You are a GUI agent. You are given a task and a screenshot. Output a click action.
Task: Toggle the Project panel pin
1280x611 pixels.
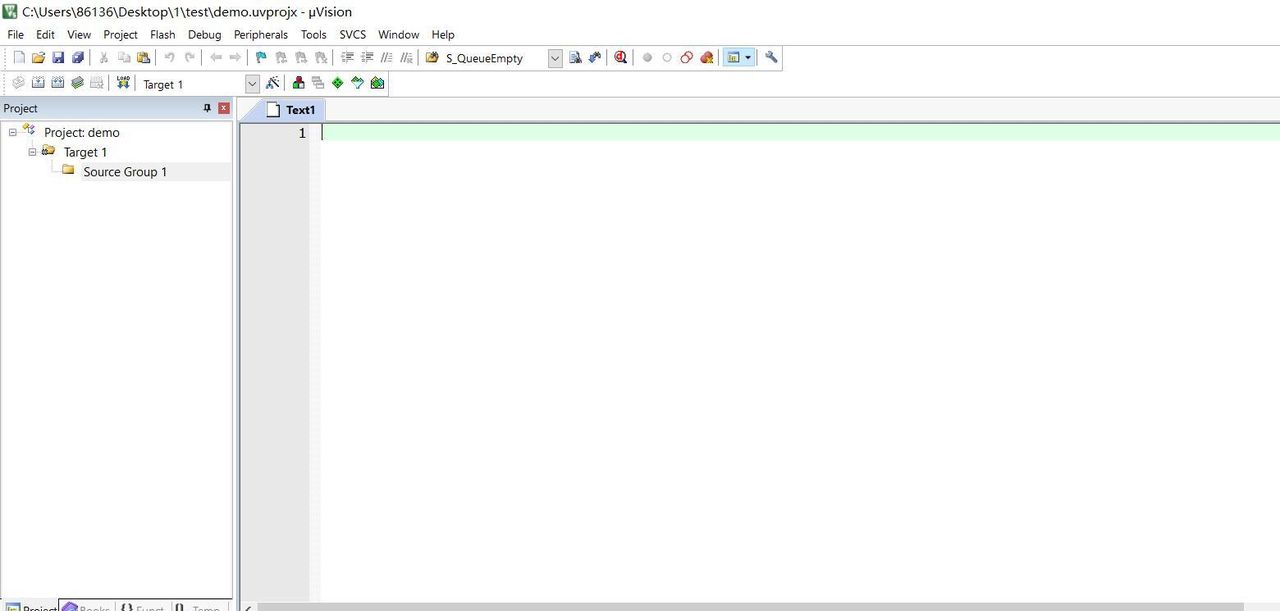208,108
